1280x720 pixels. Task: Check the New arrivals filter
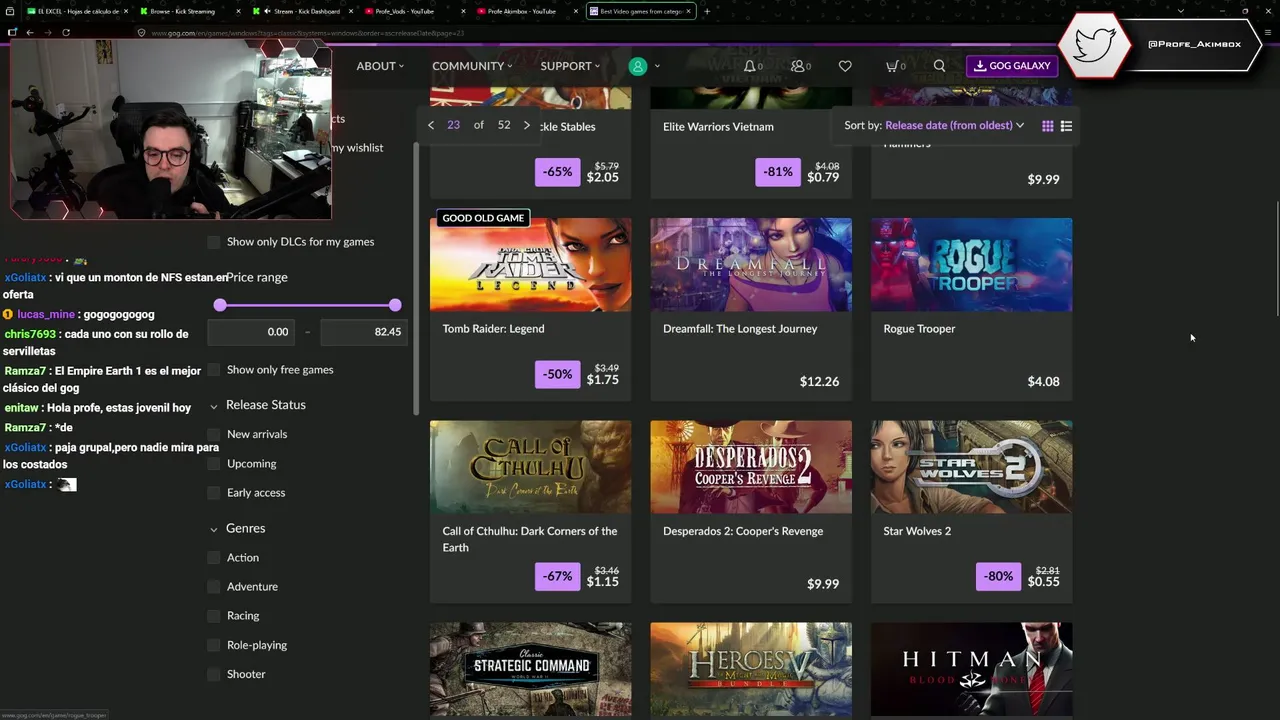click(x=214, y=434)
